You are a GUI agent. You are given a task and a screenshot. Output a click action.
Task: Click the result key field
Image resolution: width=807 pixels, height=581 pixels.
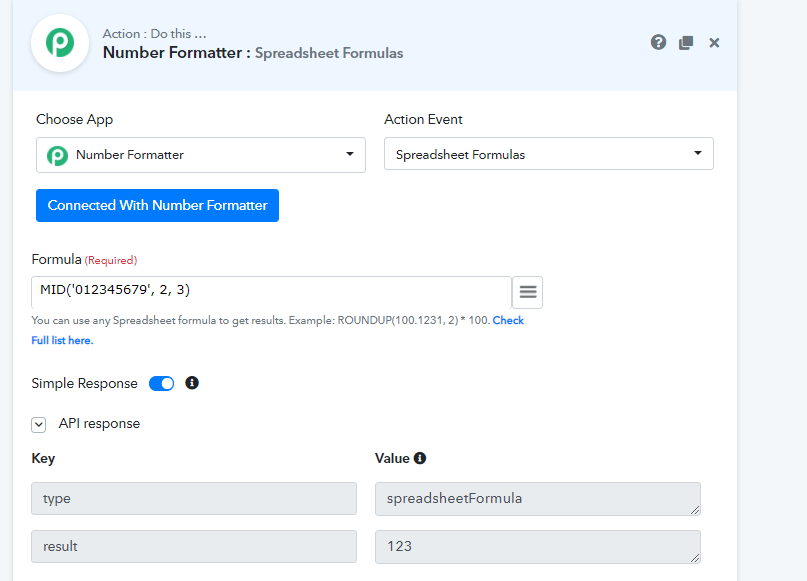194,546
